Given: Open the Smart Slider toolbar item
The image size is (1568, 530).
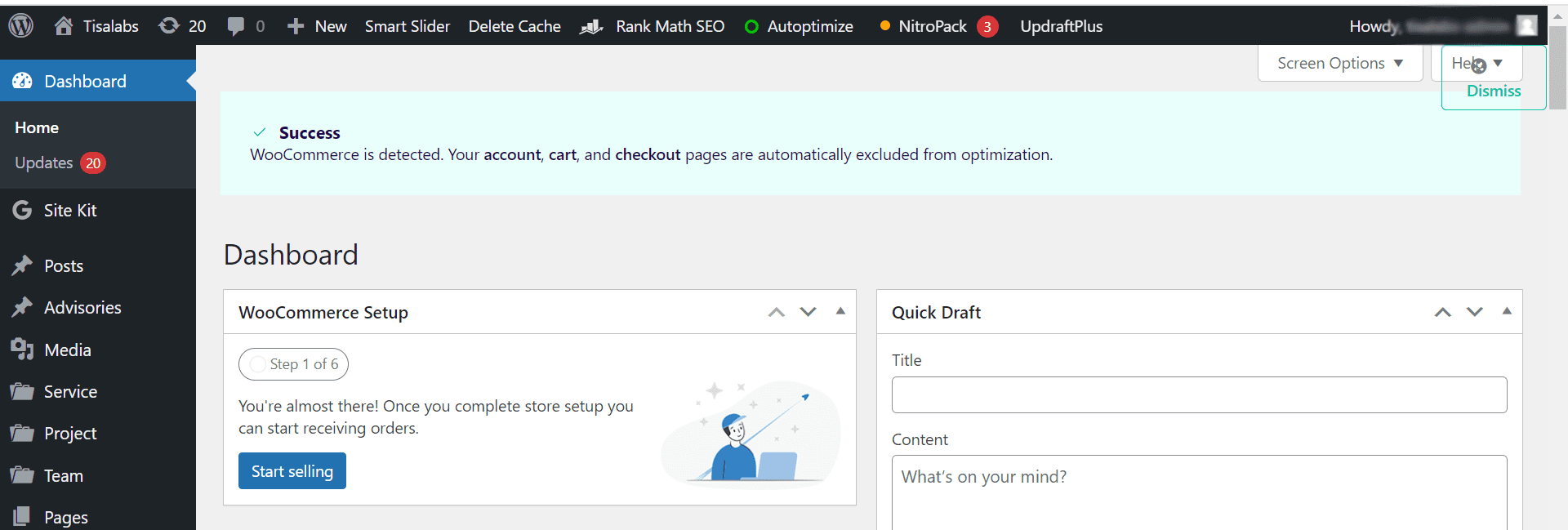Looking at the screenshot, I should click(408, 26).
